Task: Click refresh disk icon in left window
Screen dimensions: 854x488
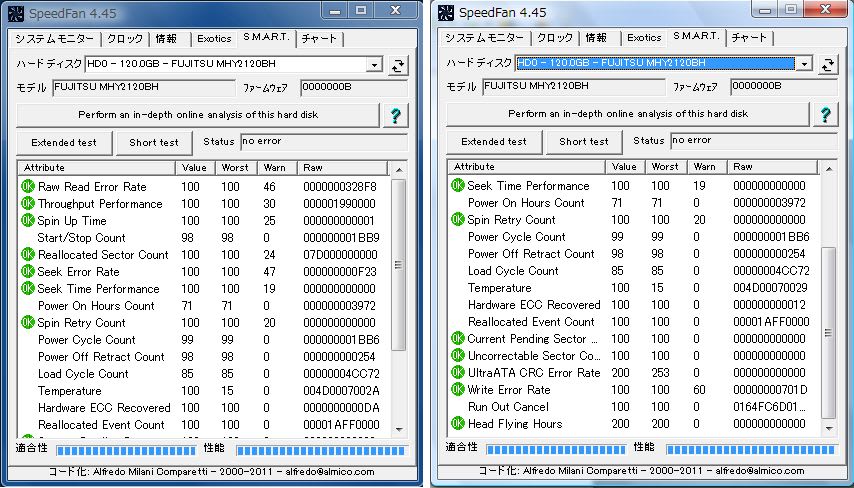Action: 398,65
